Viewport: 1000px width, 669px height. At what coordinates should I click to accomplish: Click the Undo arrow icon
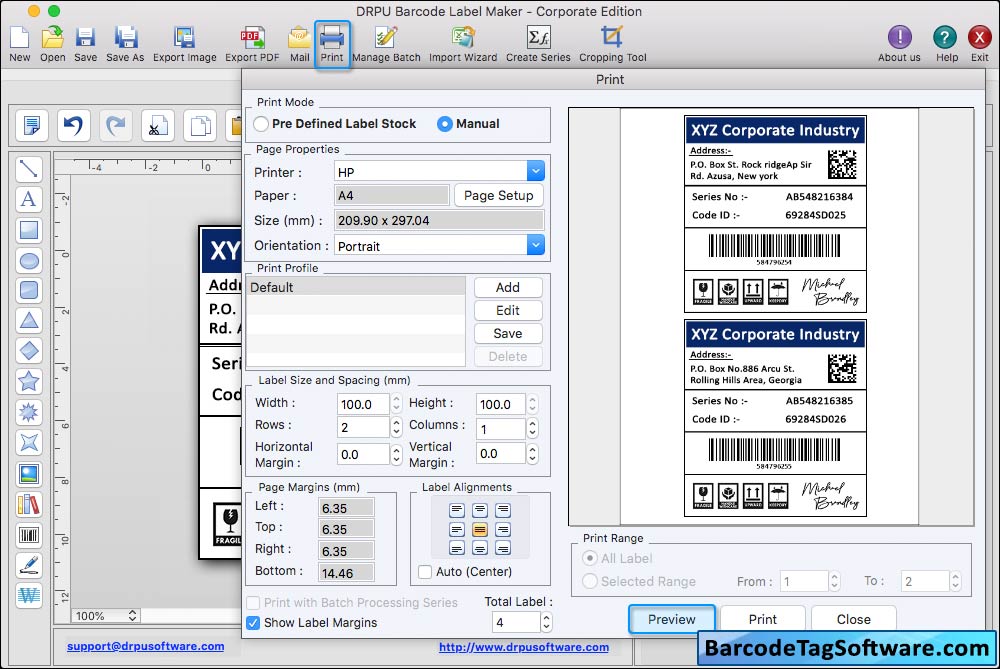coord(73,125)
